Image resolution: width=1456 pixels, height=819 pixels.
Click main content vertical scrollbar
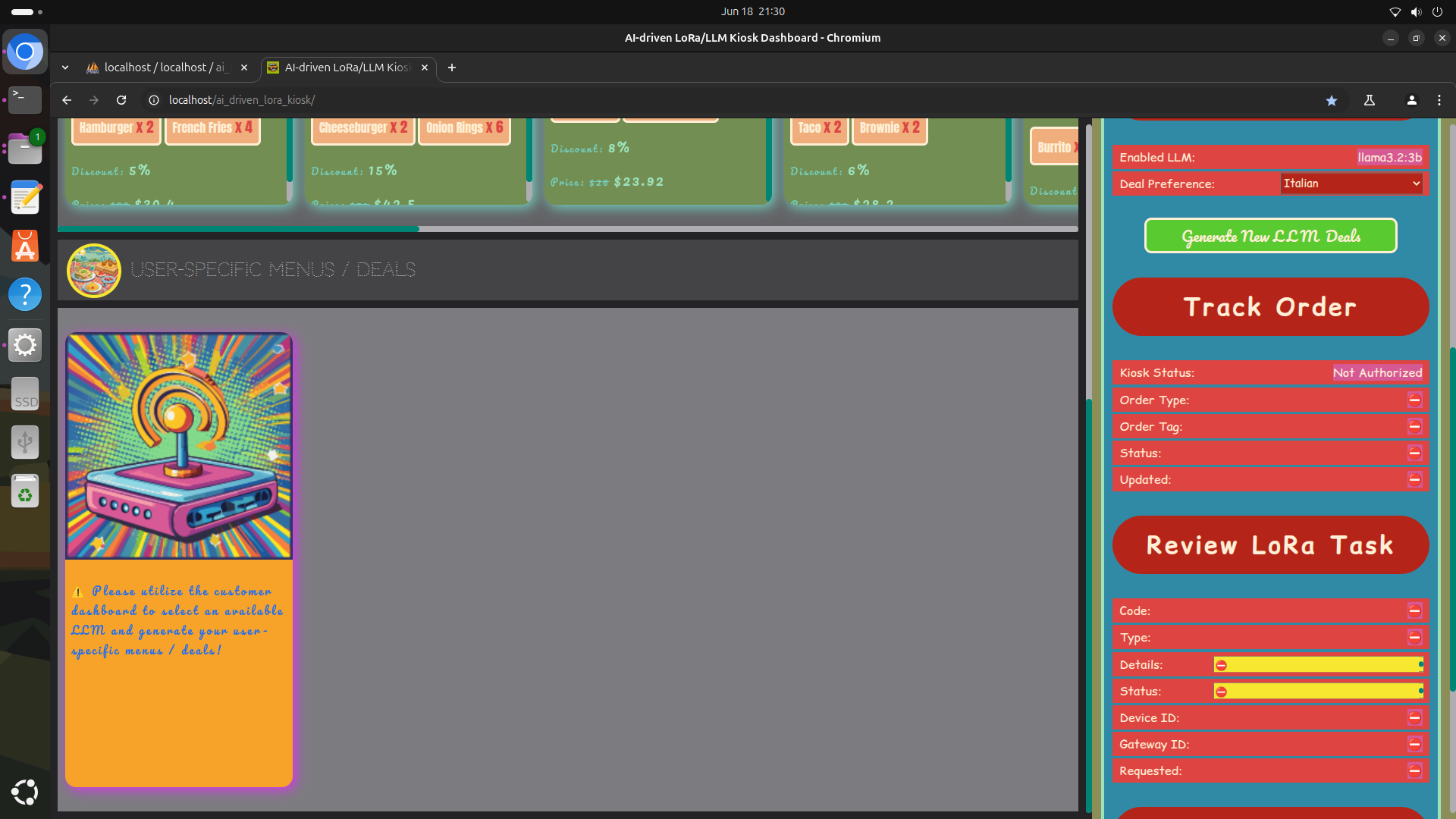(x=1089, y=605)
